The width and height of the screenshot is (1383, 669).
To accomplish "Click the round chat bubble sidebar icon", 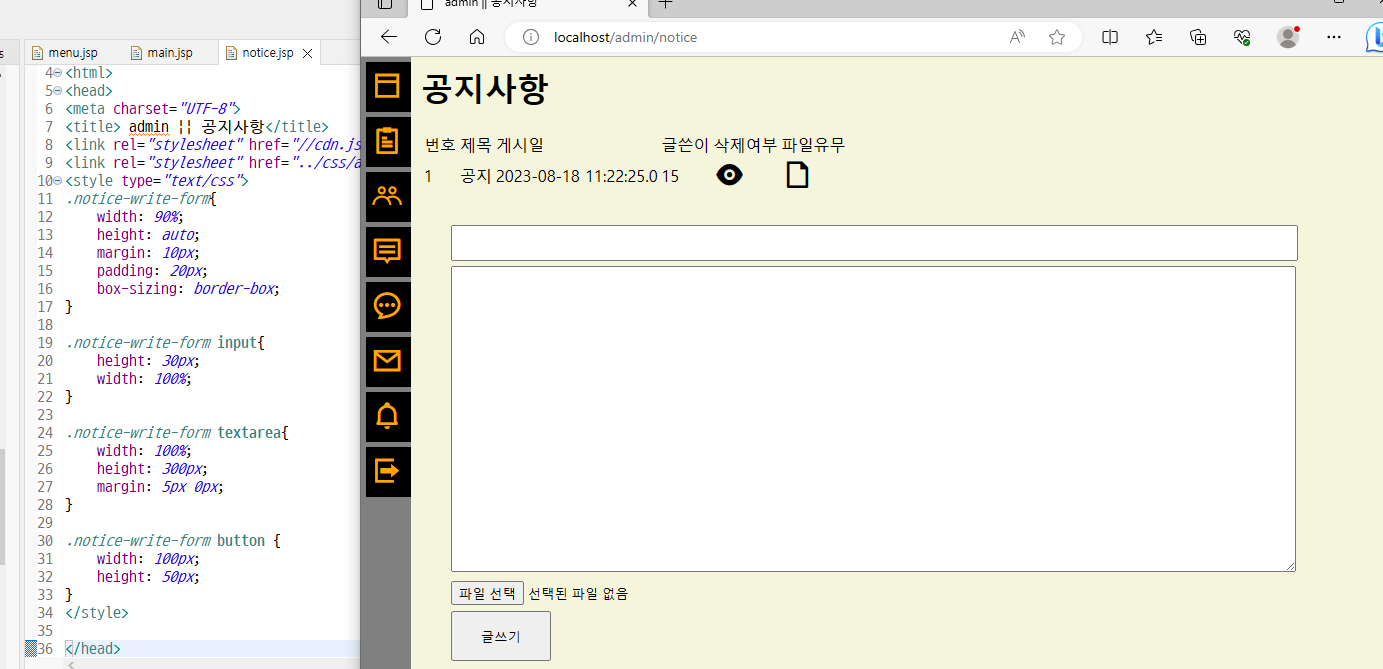I will pos(387,306).
